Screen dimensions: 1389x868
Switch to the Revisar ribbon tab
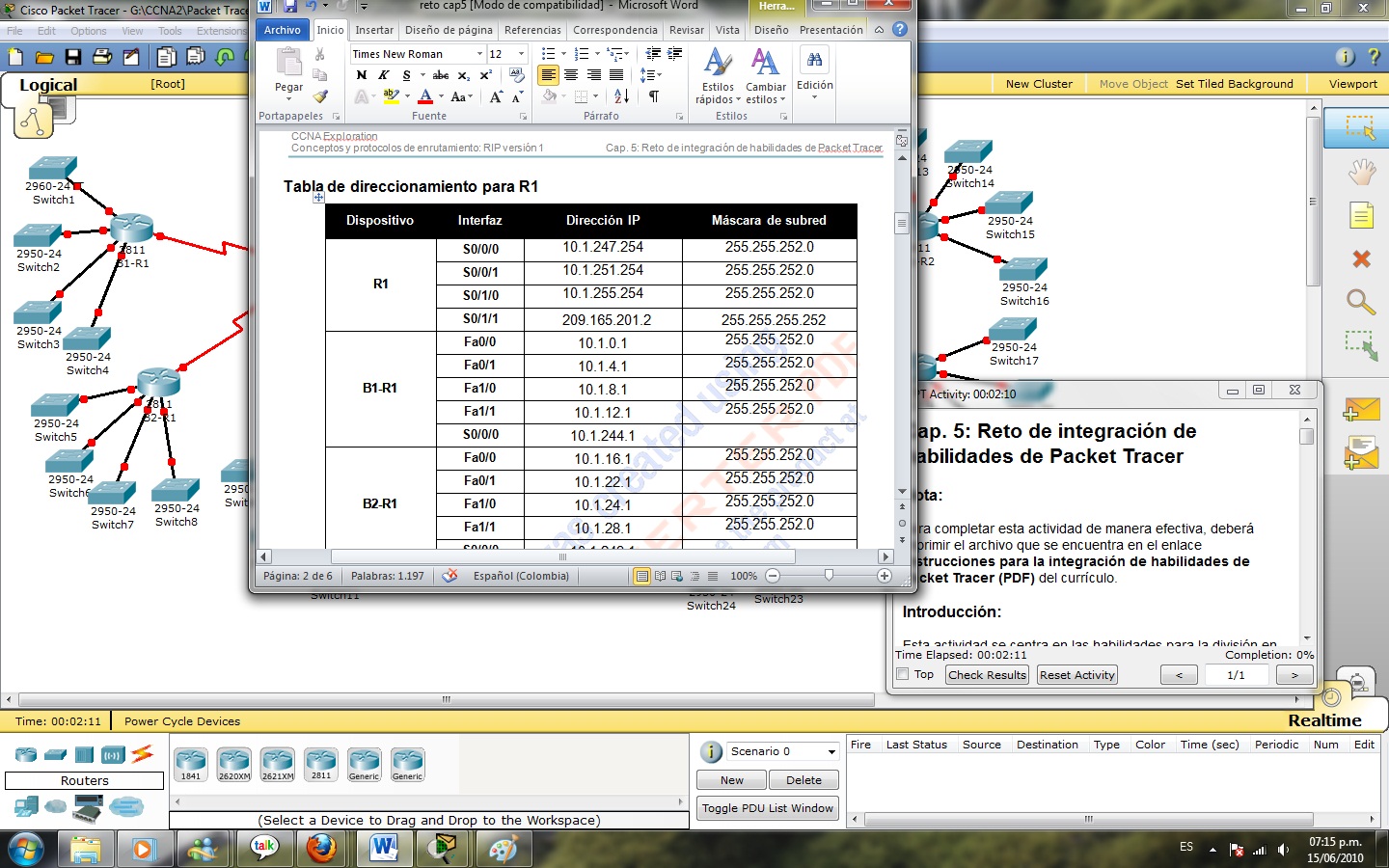[x=687, y=30]
